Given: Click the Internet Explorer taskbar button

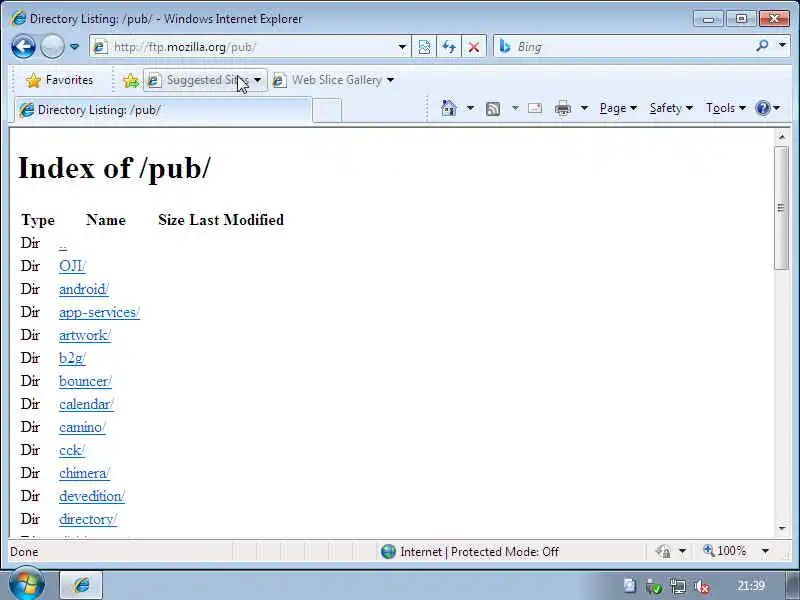Looking at the screenshot, I should 82,585.
